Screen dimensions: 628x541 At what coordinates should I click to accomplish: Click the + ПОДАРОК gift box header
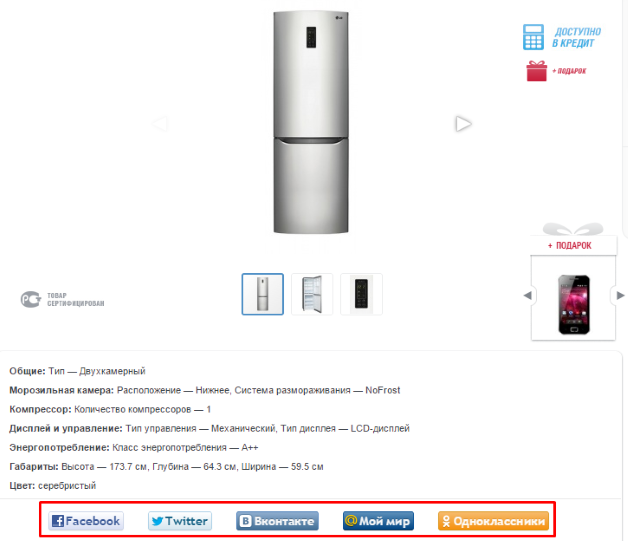coord(573,245)
